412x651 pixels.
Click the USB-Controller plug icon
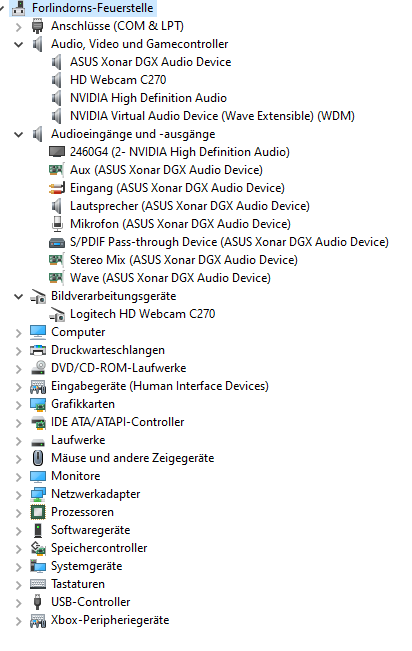37,602
